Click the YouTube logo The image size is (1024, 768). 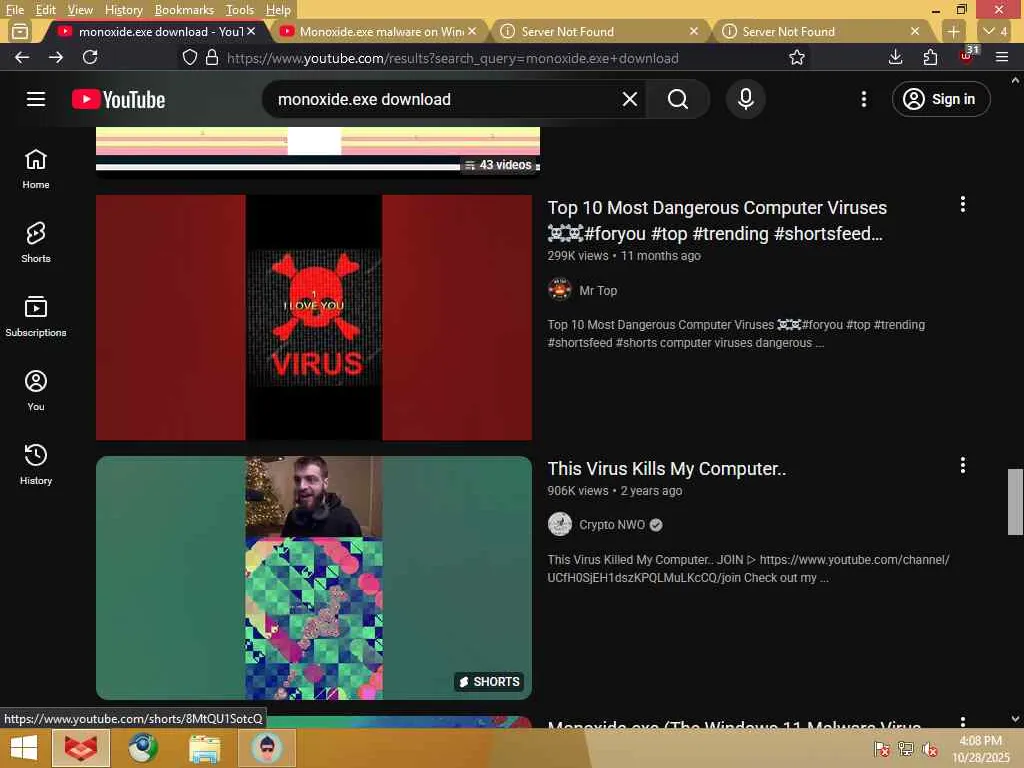118,99
